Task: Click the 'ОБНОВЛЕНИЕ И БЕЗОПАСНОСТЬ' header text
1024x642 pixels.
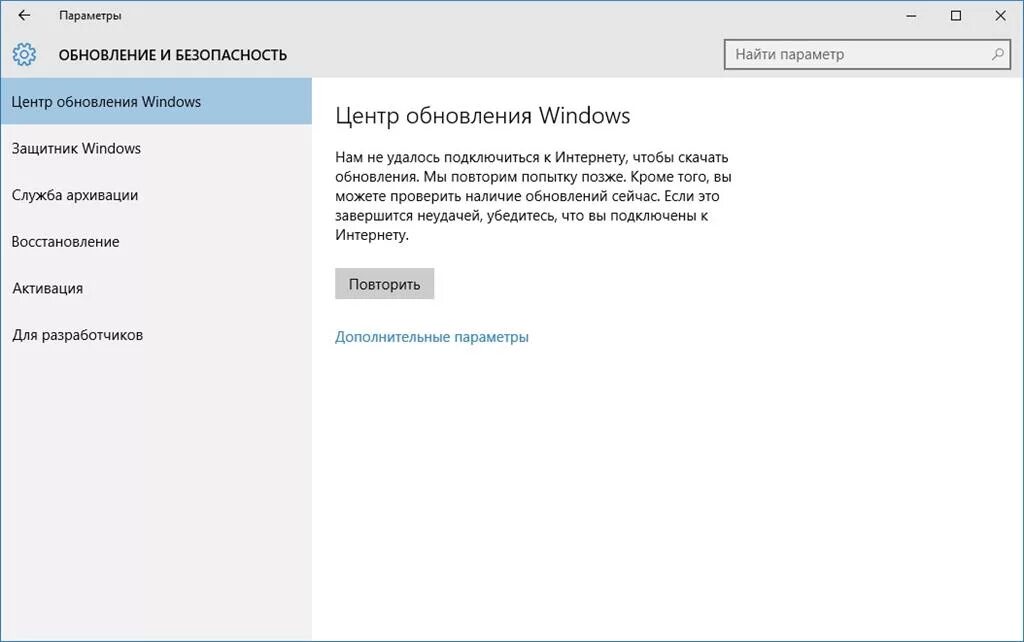Action: coord(172,55)
